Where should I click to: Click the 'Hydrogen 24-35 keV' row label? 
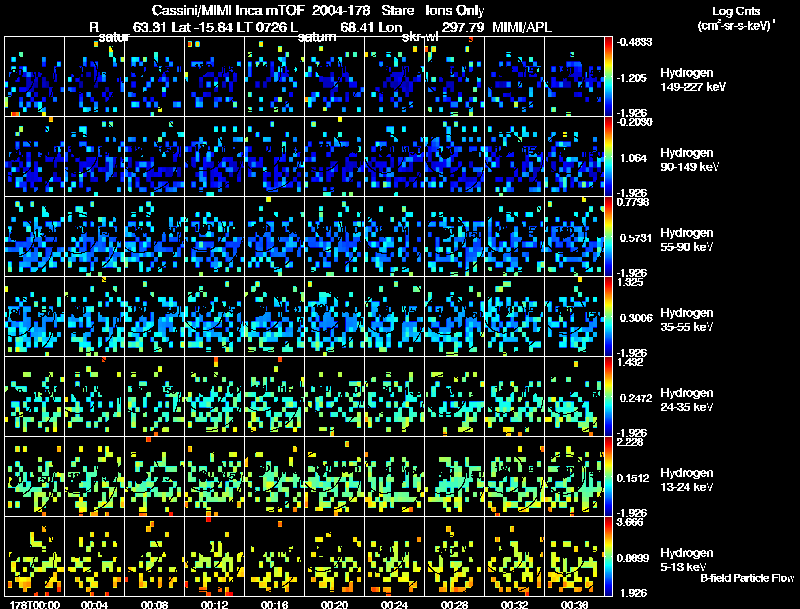[687, 400]
